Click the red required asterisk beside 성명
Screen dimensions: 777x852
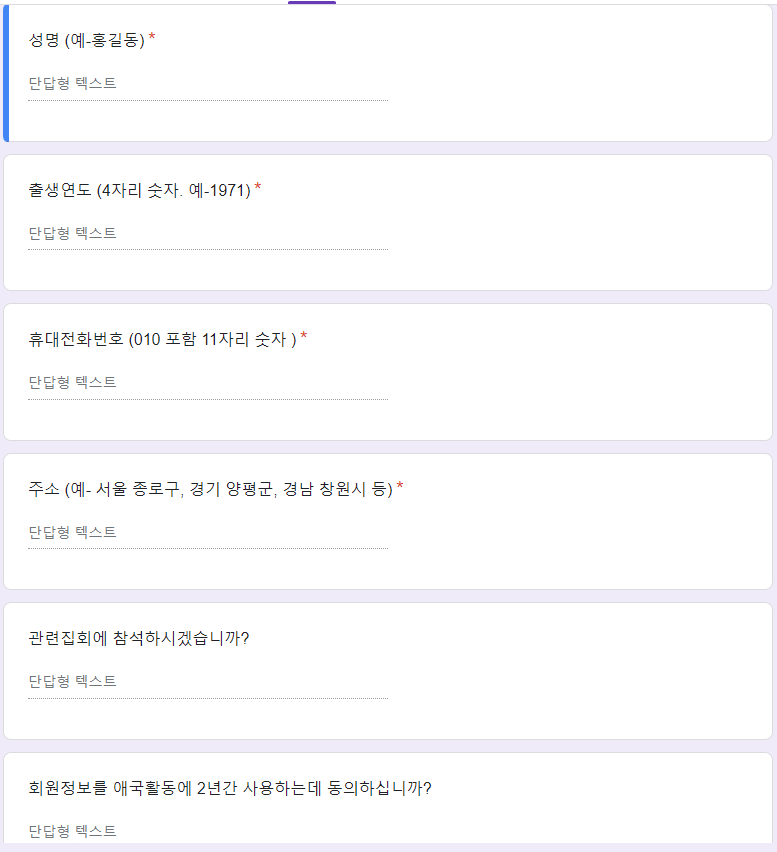(152, 37)
